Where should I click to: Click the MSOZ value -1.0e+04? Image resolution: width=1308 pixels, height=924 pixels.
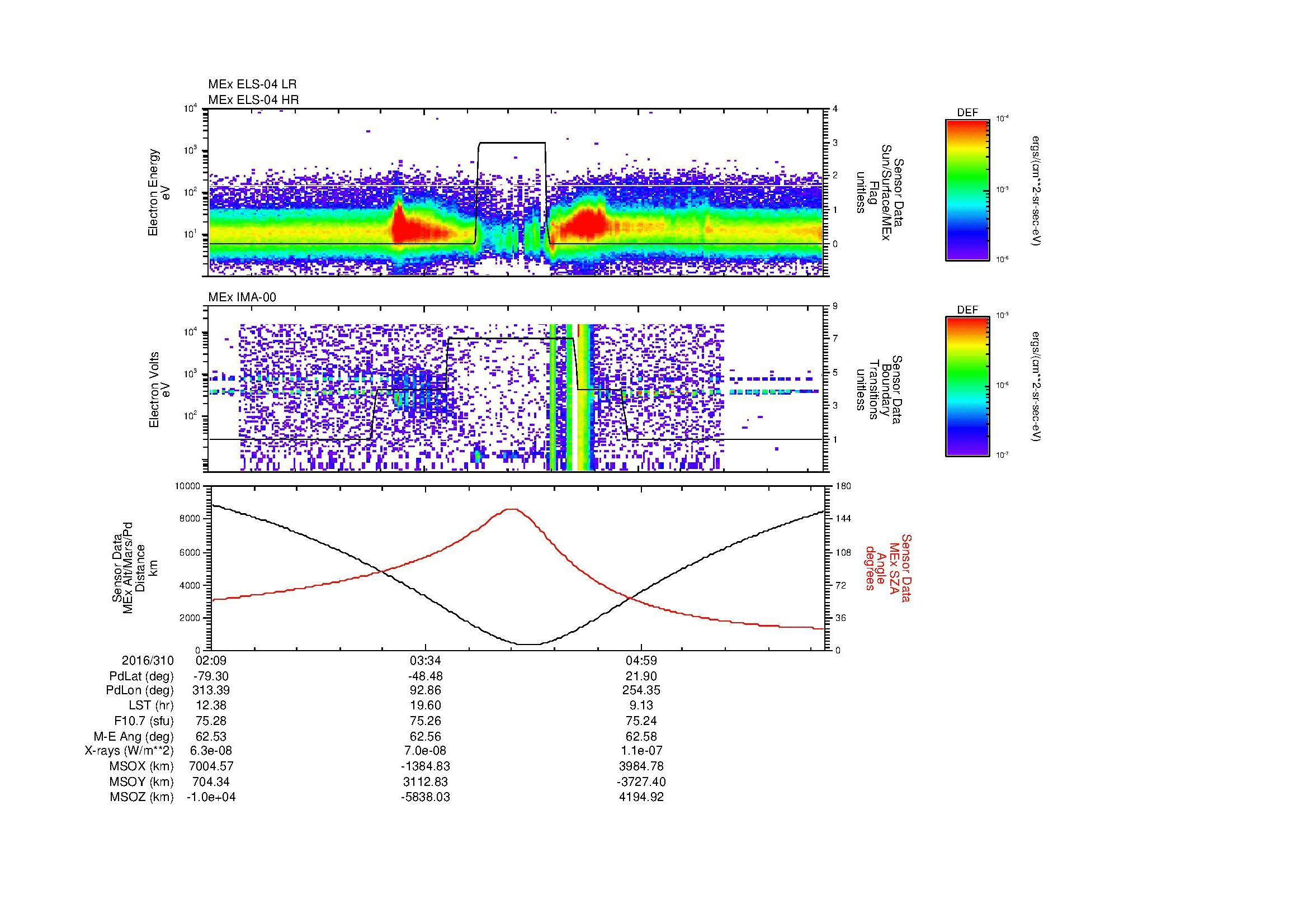pyautogui.click(x=211, y=797)
